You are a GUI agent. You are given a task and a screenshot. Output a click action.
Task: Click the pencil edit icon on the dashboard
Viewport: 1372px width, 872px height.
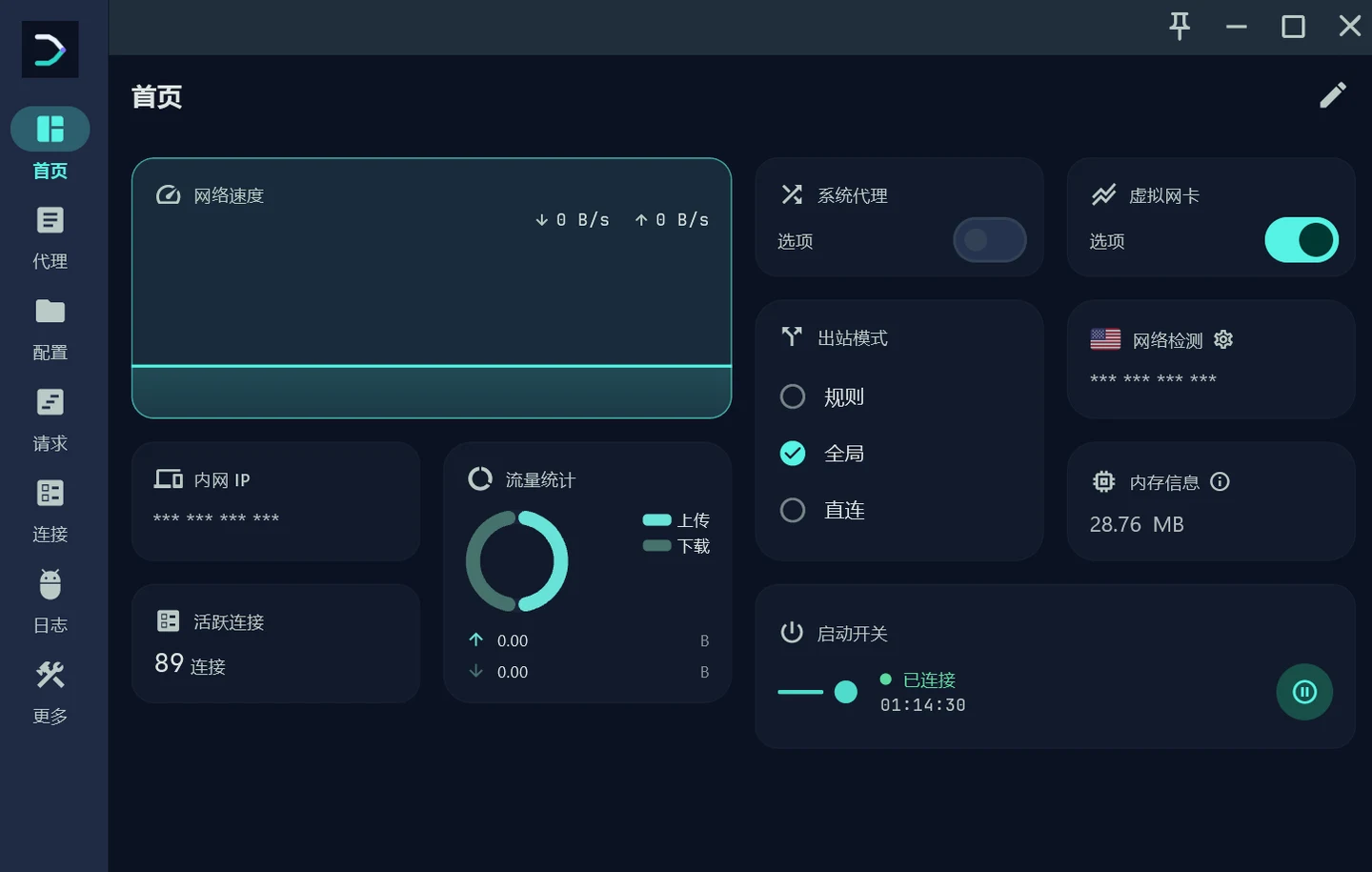[x=1333, y=95]
